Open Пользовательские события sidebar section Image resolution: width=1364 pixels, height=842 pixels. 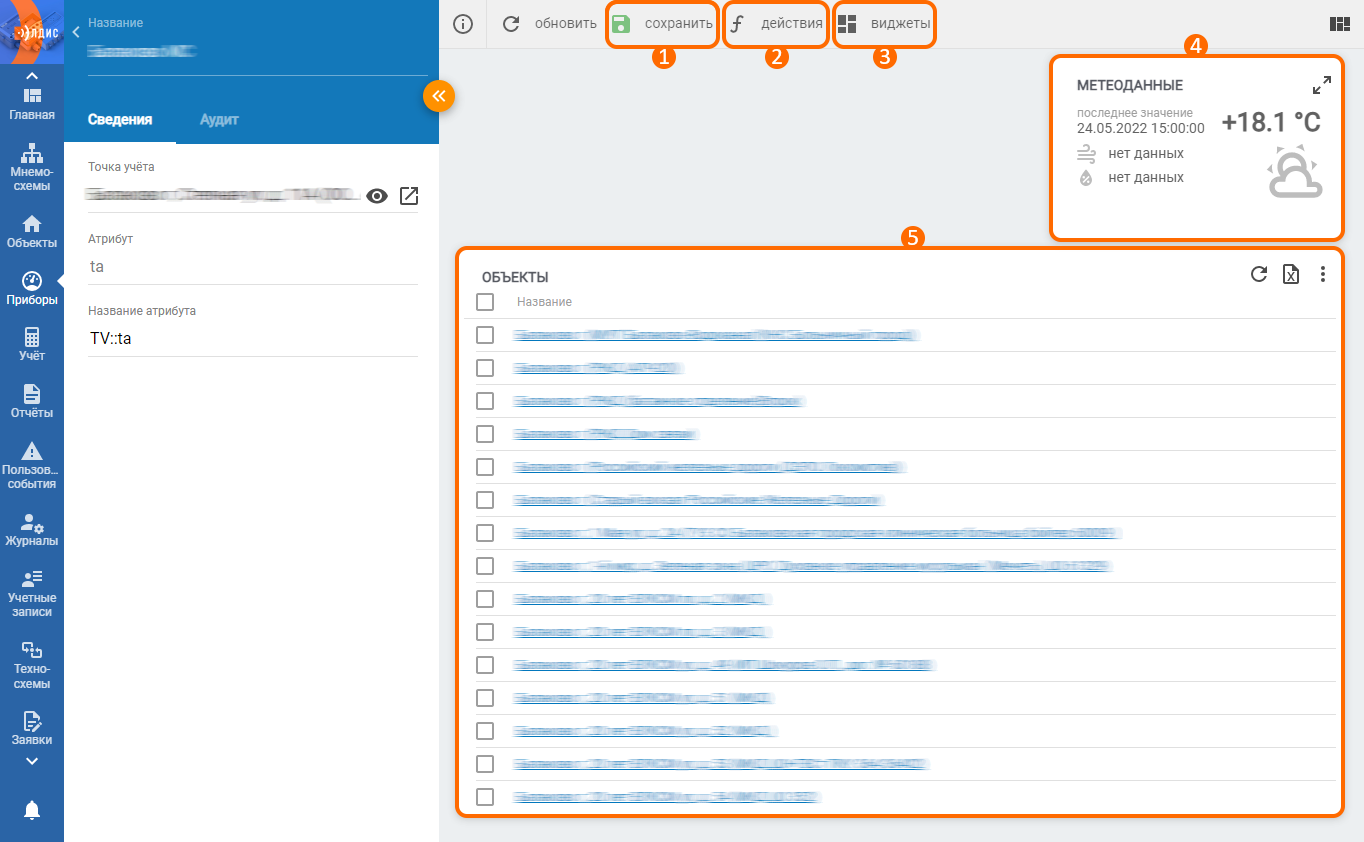[x=32, y=465]
